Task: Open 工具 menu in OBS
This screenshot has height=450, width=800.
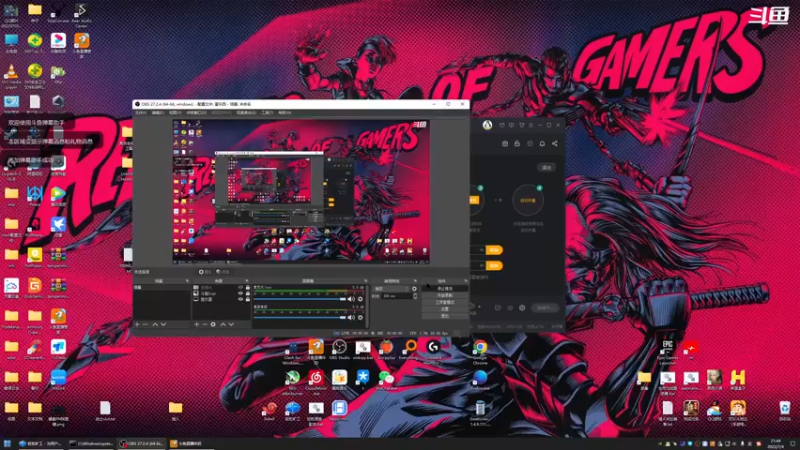Action: [267, 113]
